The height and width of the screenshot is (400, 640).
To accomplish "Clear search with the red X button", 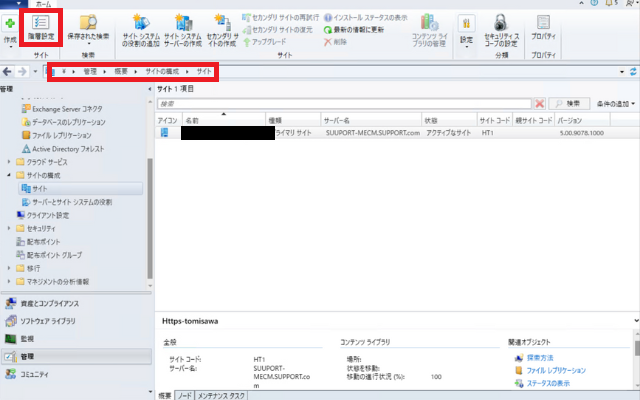I will pos(540,103).
